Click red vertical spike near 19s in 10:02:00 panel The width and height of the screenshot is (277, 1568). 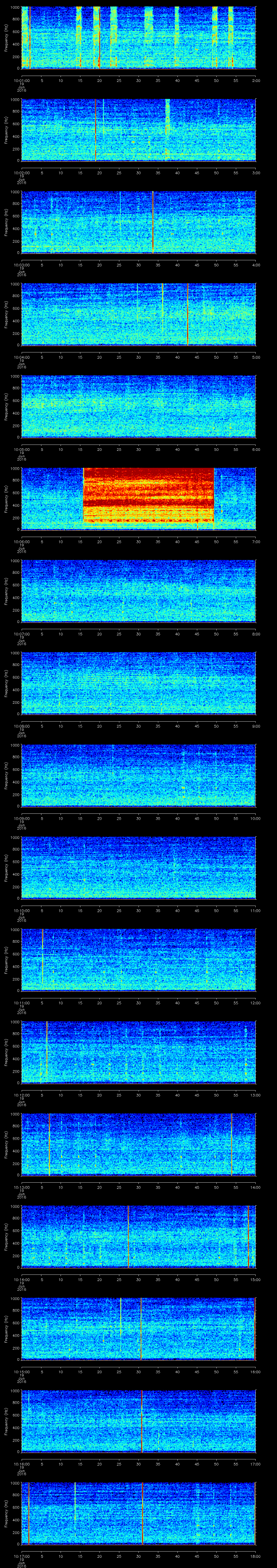(x=95, y=130)
